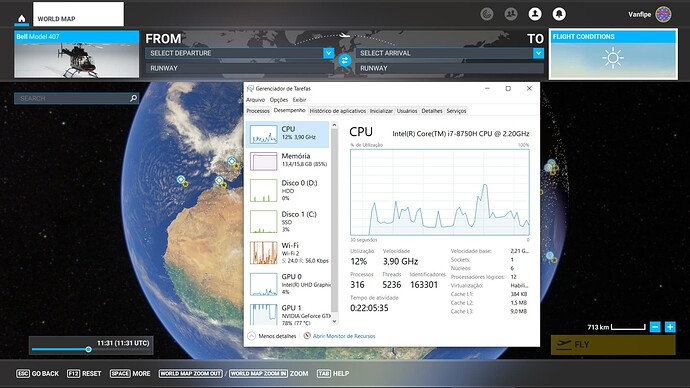Open the Abrir Monitor de Recursos link
Screen dimensions: 690x388
pyautogui.click(x=344, y=336)
